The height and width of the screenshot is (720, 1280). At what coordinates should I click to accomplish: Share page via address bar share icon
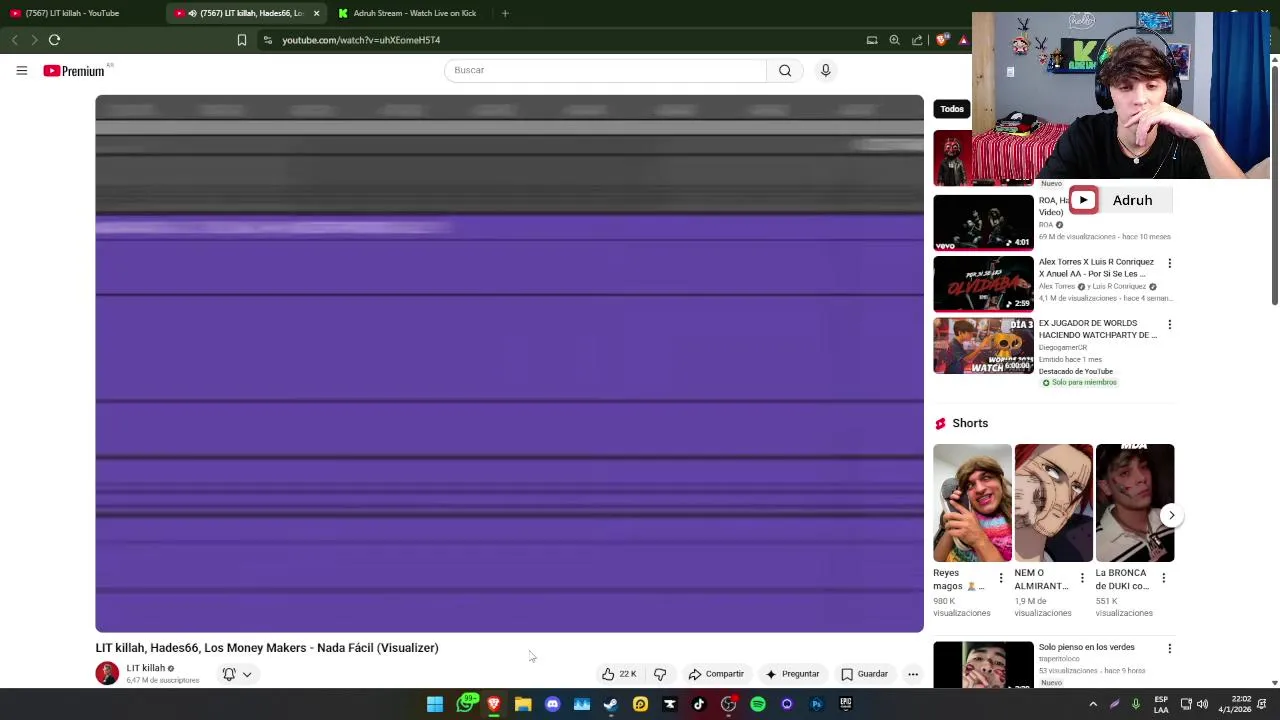[x=917, y=40]
